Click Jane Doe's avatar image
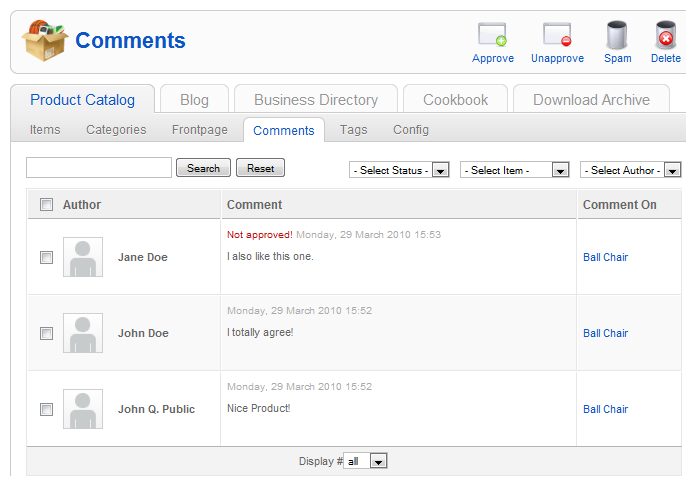 click(83, 257)
